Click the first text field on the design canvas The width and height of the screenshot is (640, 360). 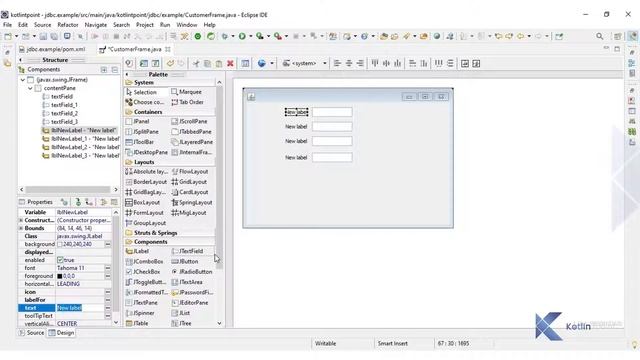tap(332, 112)
